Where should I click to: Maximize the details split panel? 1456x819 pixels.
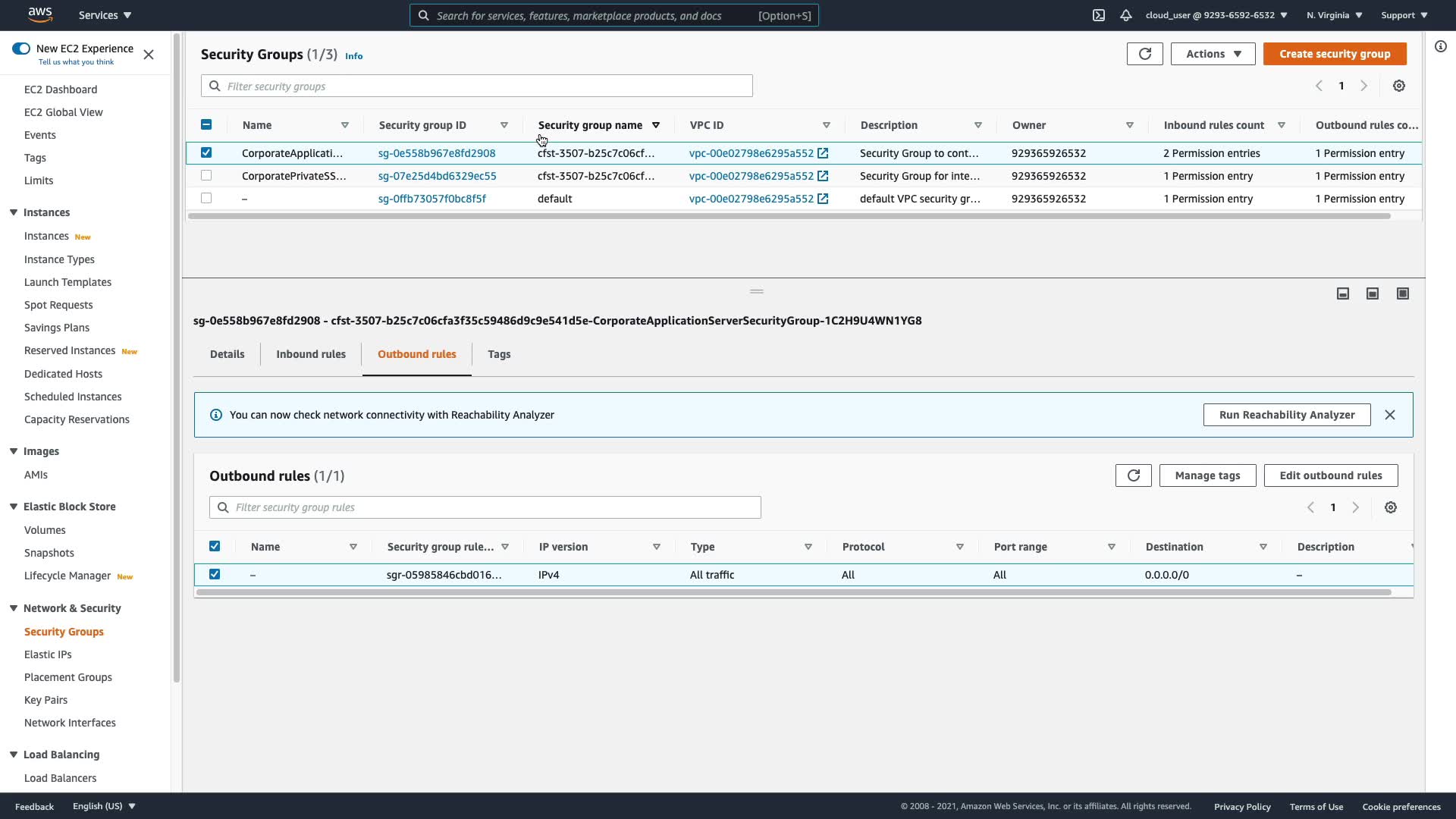tap(1402, 293)
